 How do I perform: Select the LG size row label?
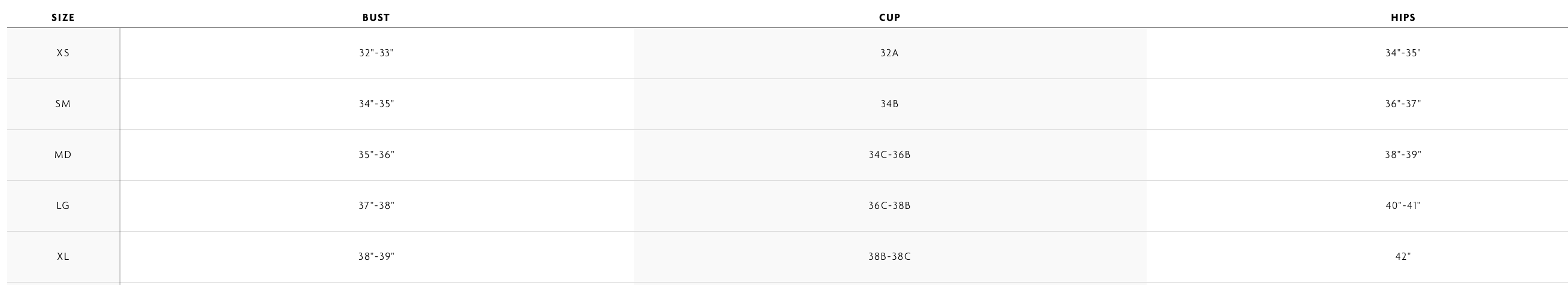tap(63, 206)
